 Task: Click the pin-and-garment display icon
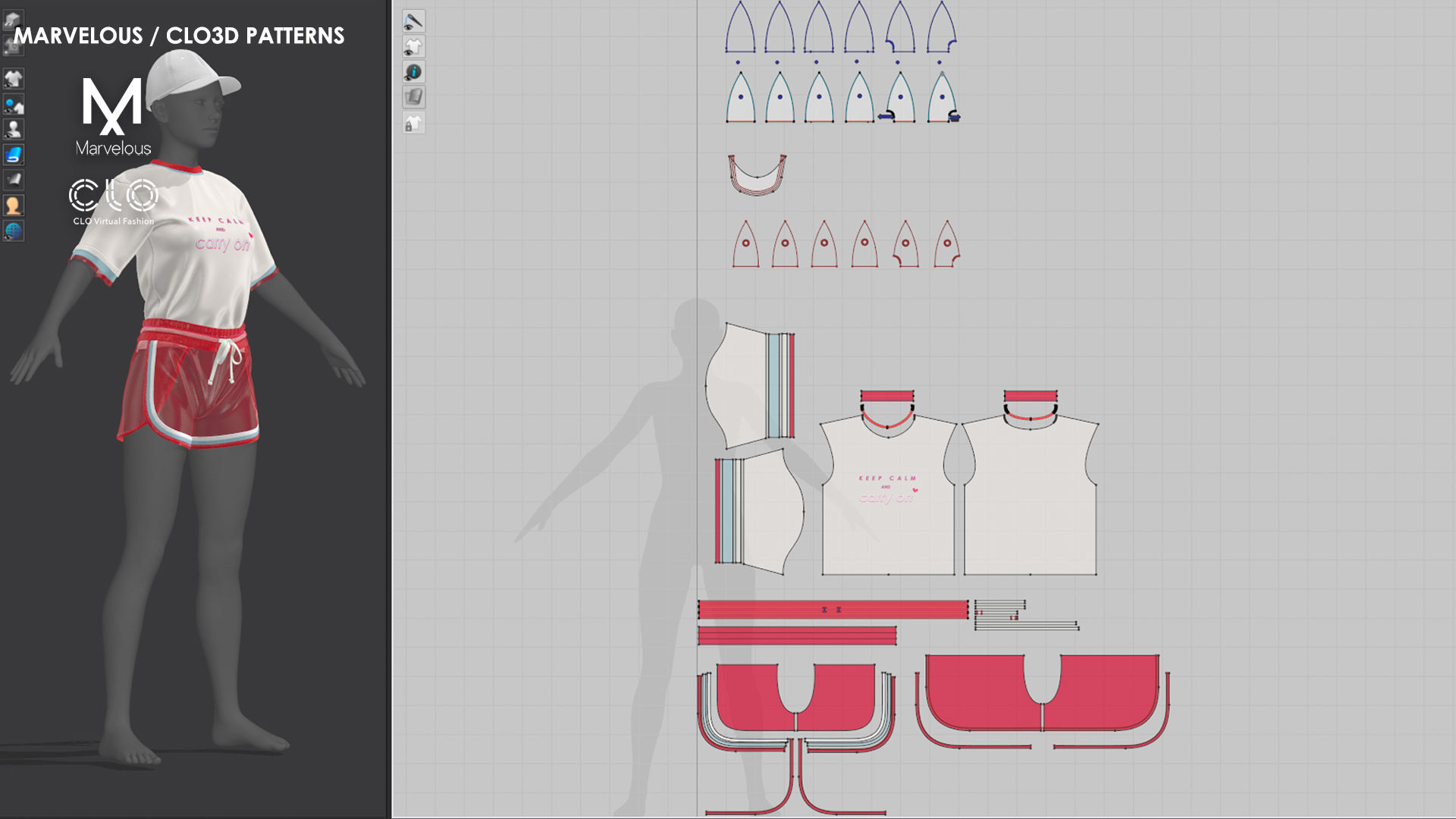13,104
